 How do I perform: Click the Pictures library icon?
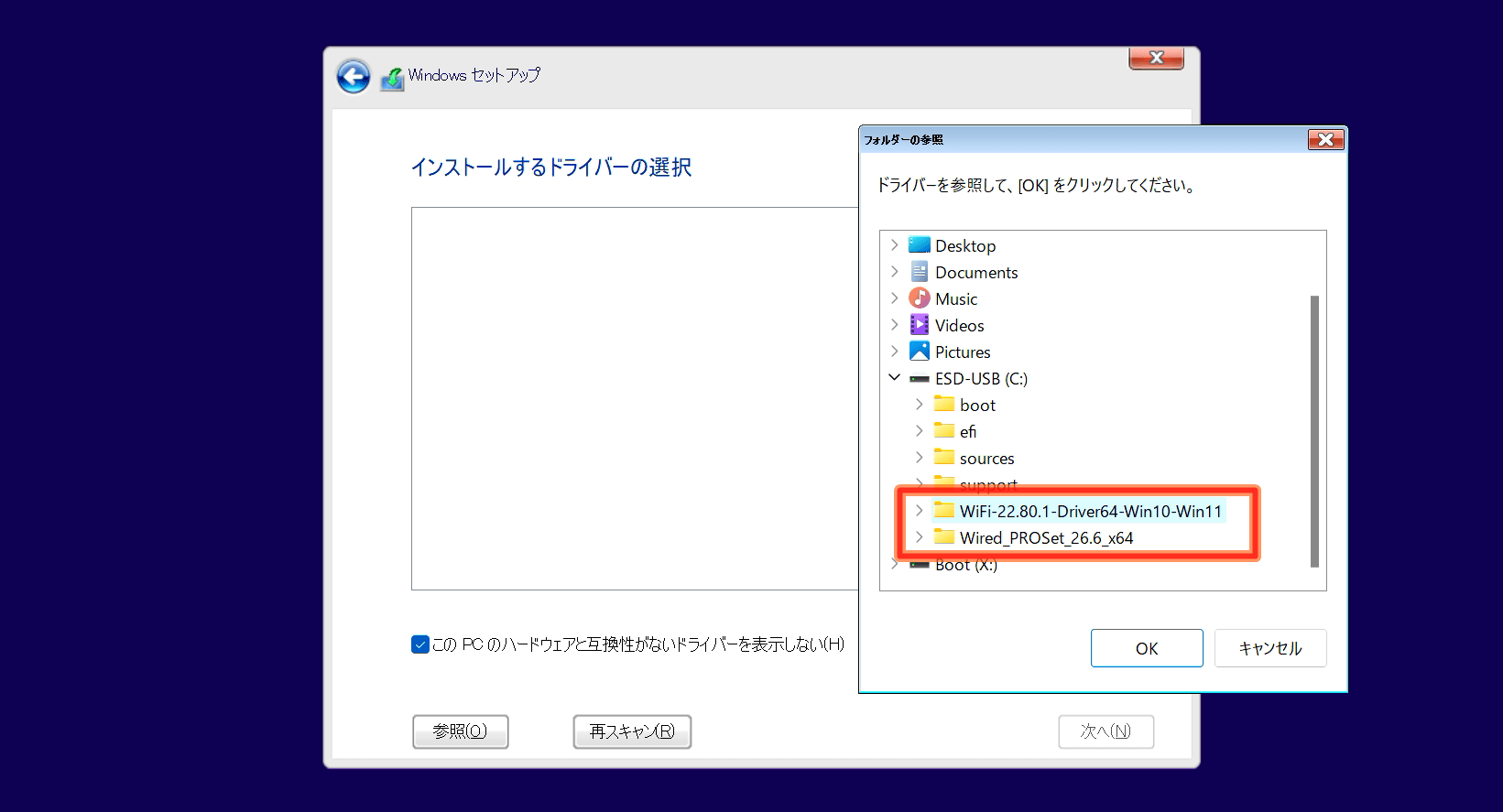919,352
